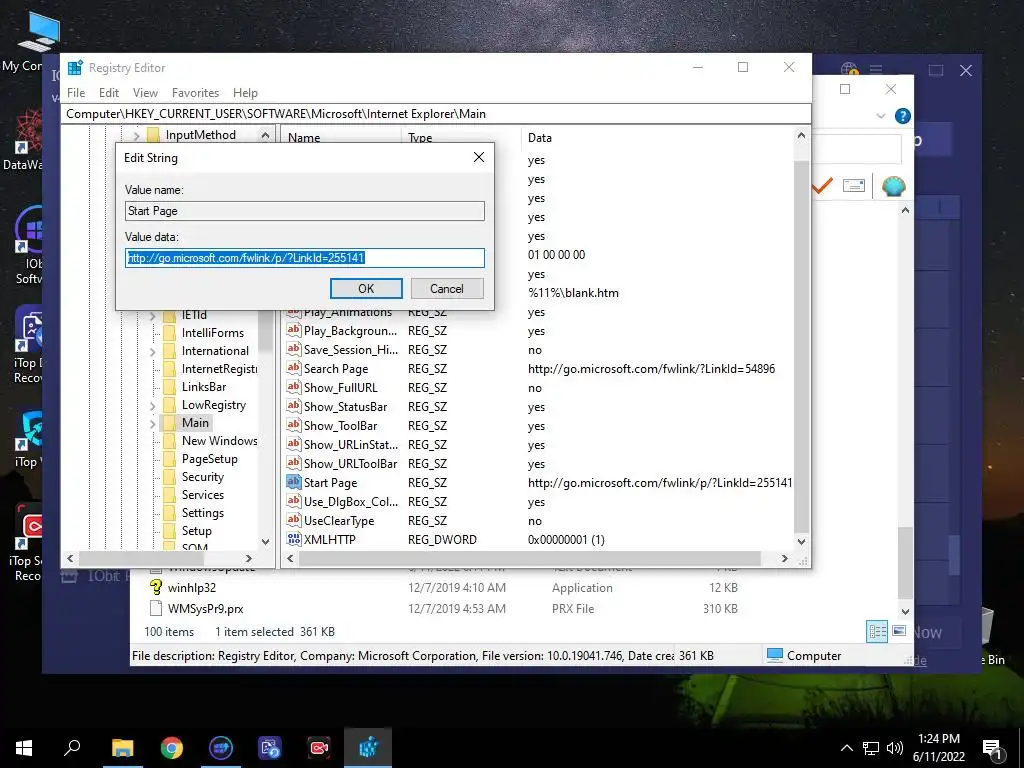The height and width of the screenshot is (768, 1024).
Task: Select the IntelliForms folder icon
Action: click(169, 333)
